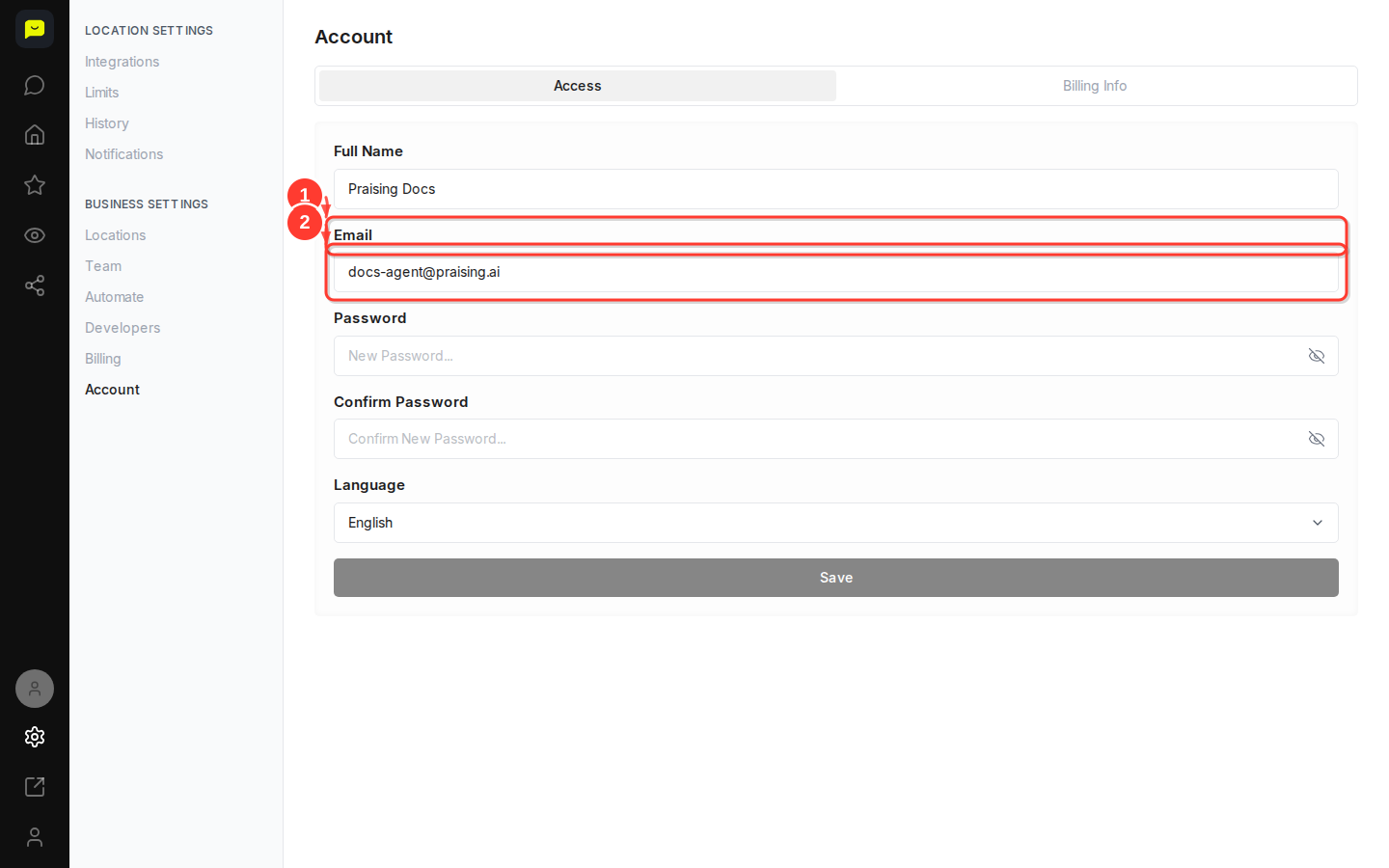Image resolution: width=1389 pixels, height=868 pixels.
Task: Open the star reviews icon
Action: (35, 185)
